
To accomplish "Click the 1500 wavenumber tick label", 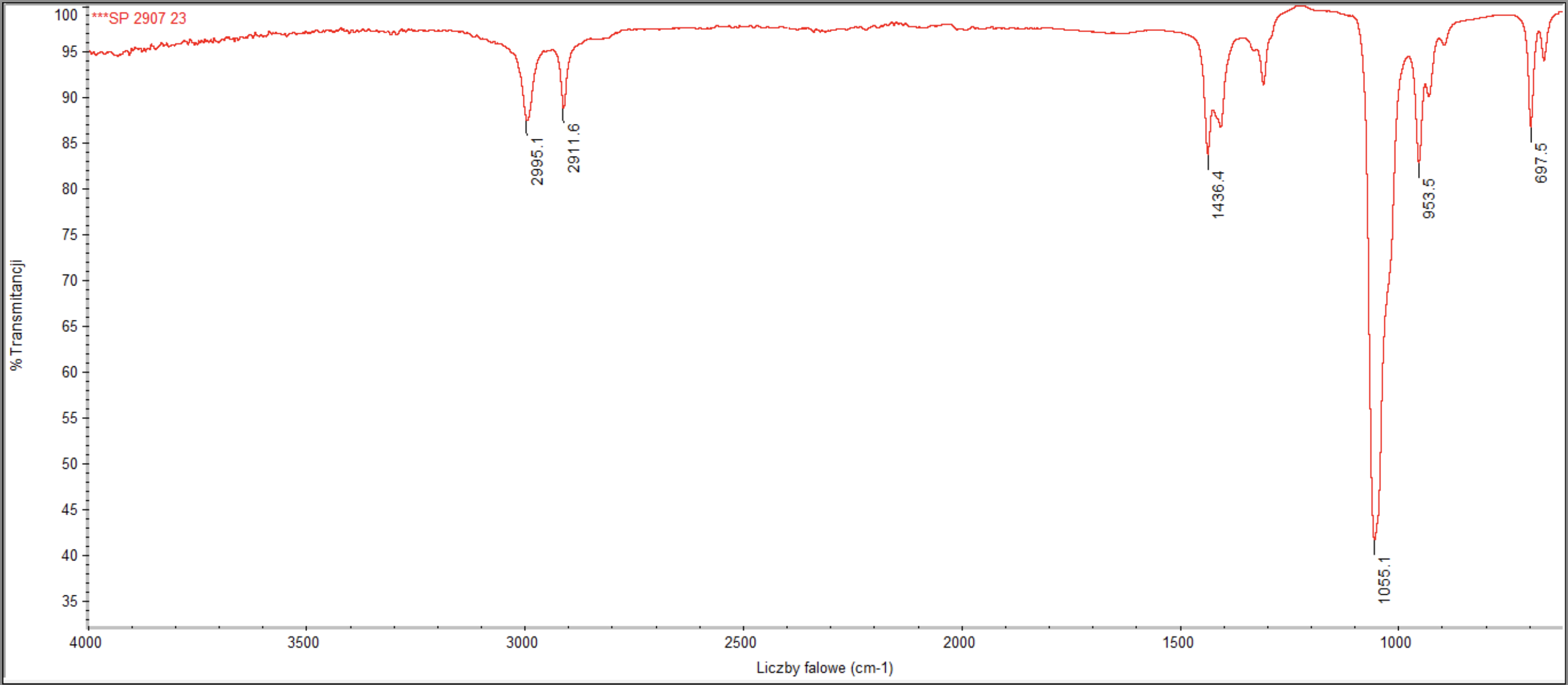I will pyautogui.click(x=1178, y=642).
